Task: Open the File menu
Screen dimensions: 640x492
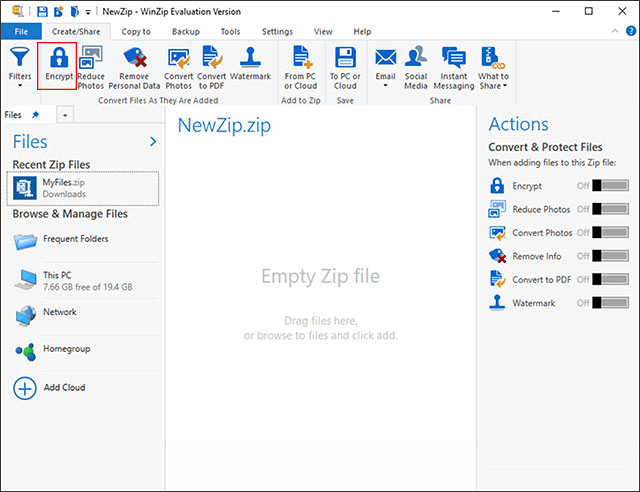Action: (x=20, y=31)
